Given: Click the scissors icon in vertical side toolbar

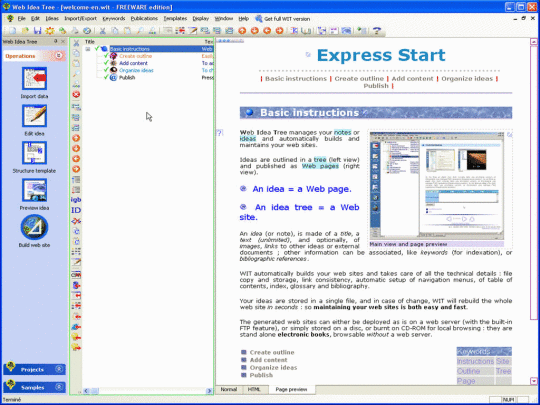Looking at the screenshot, I should 76,43.
